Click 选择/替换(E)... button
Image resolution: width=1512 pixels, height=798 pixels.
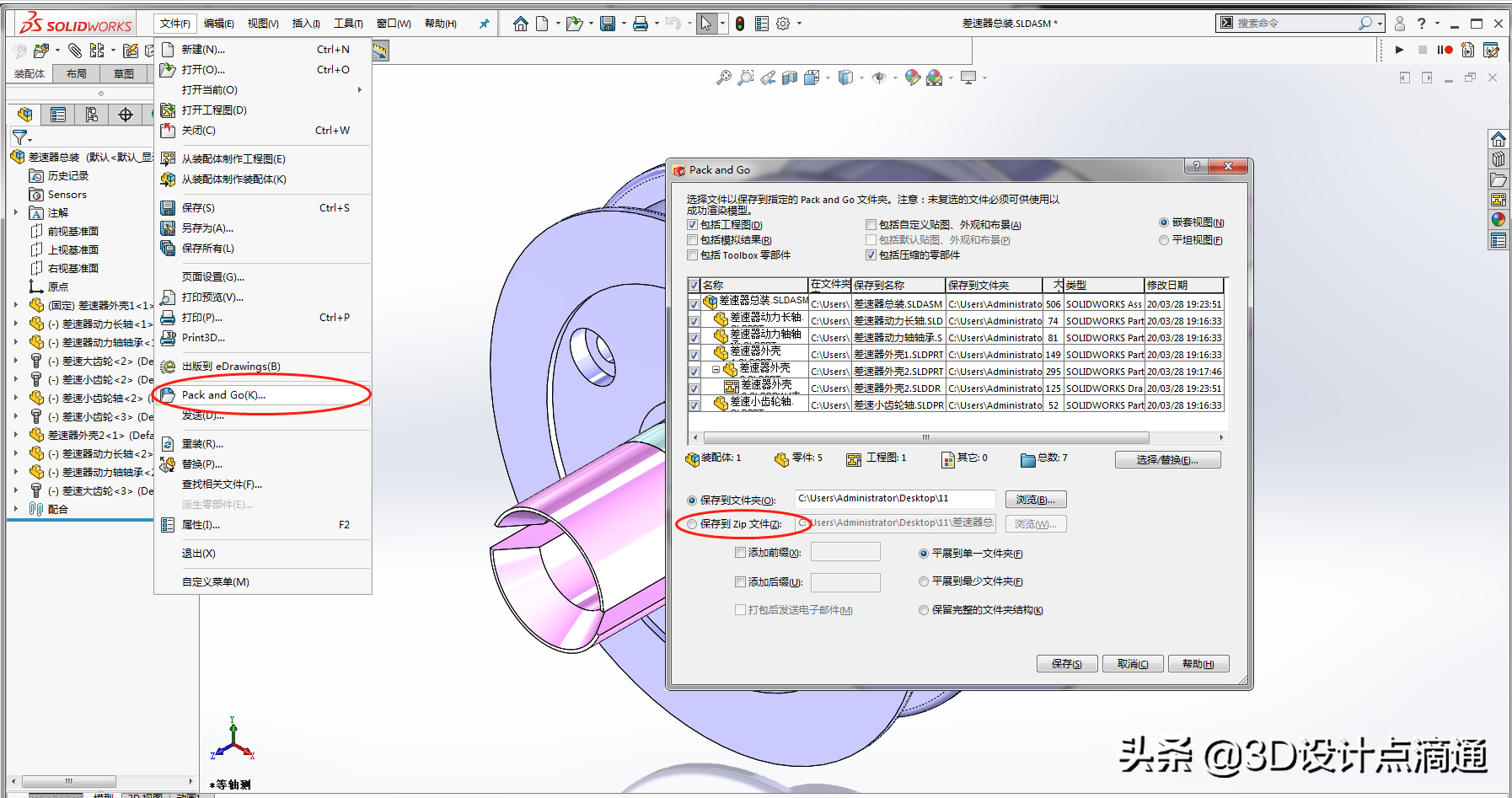tap(1167, 460)
